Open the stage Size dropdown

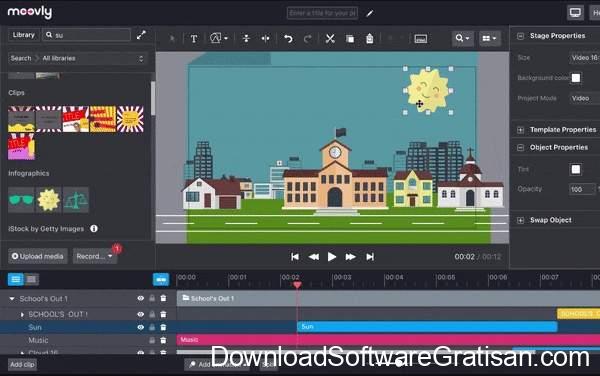point(584,58)
